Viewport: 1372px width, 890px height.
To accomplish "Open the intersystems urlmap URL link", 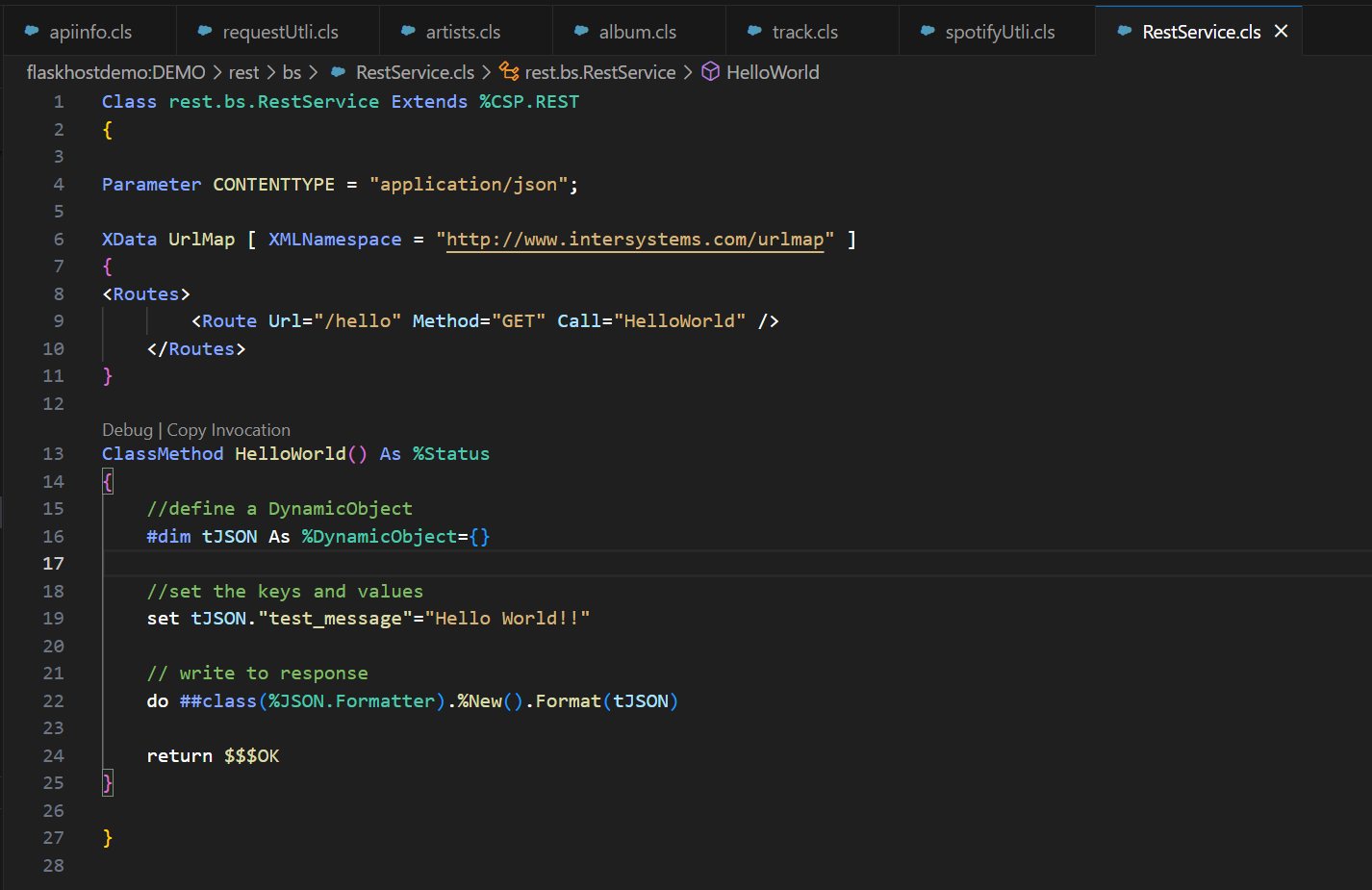I will pyautogui.click(x=635, y=239).
